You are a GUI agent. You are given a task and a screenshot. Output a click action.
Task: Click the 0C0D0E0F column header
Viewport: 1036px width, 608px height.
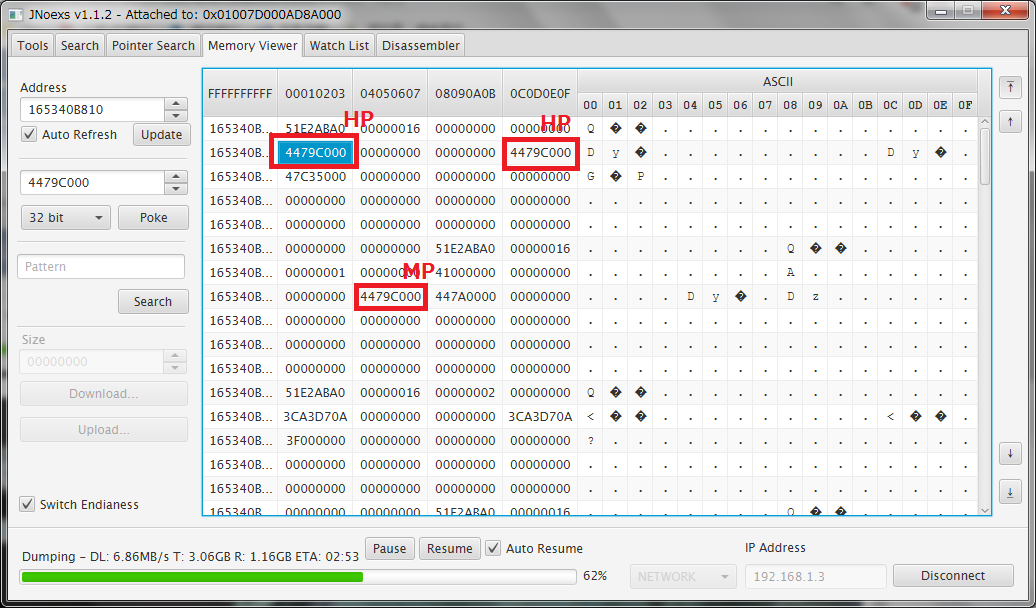tap(540, 93)
